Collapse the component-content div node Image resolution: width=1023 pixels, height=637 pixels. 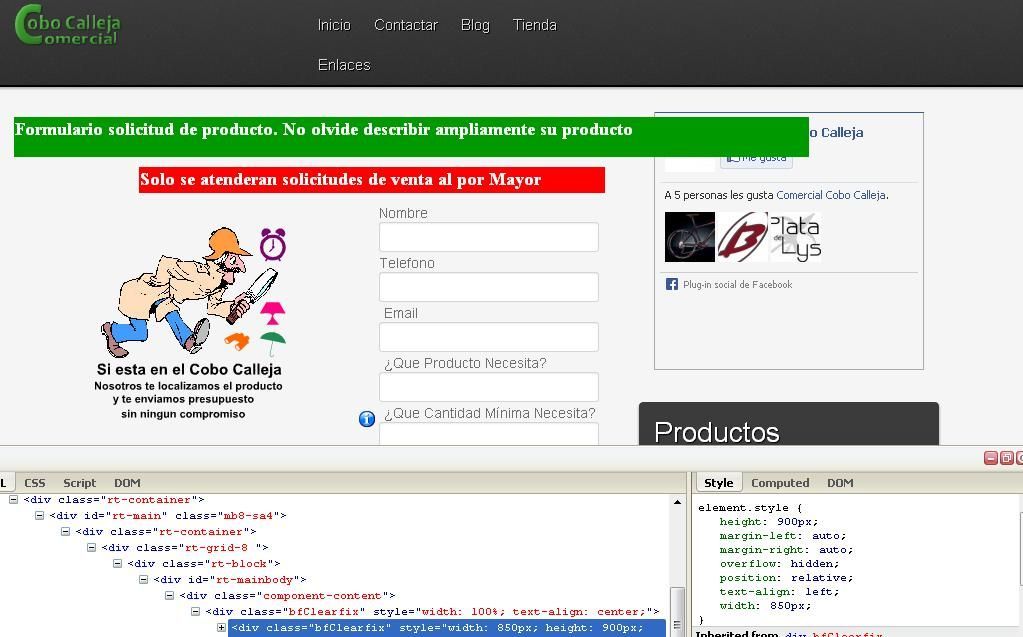[x=170, y=595]
